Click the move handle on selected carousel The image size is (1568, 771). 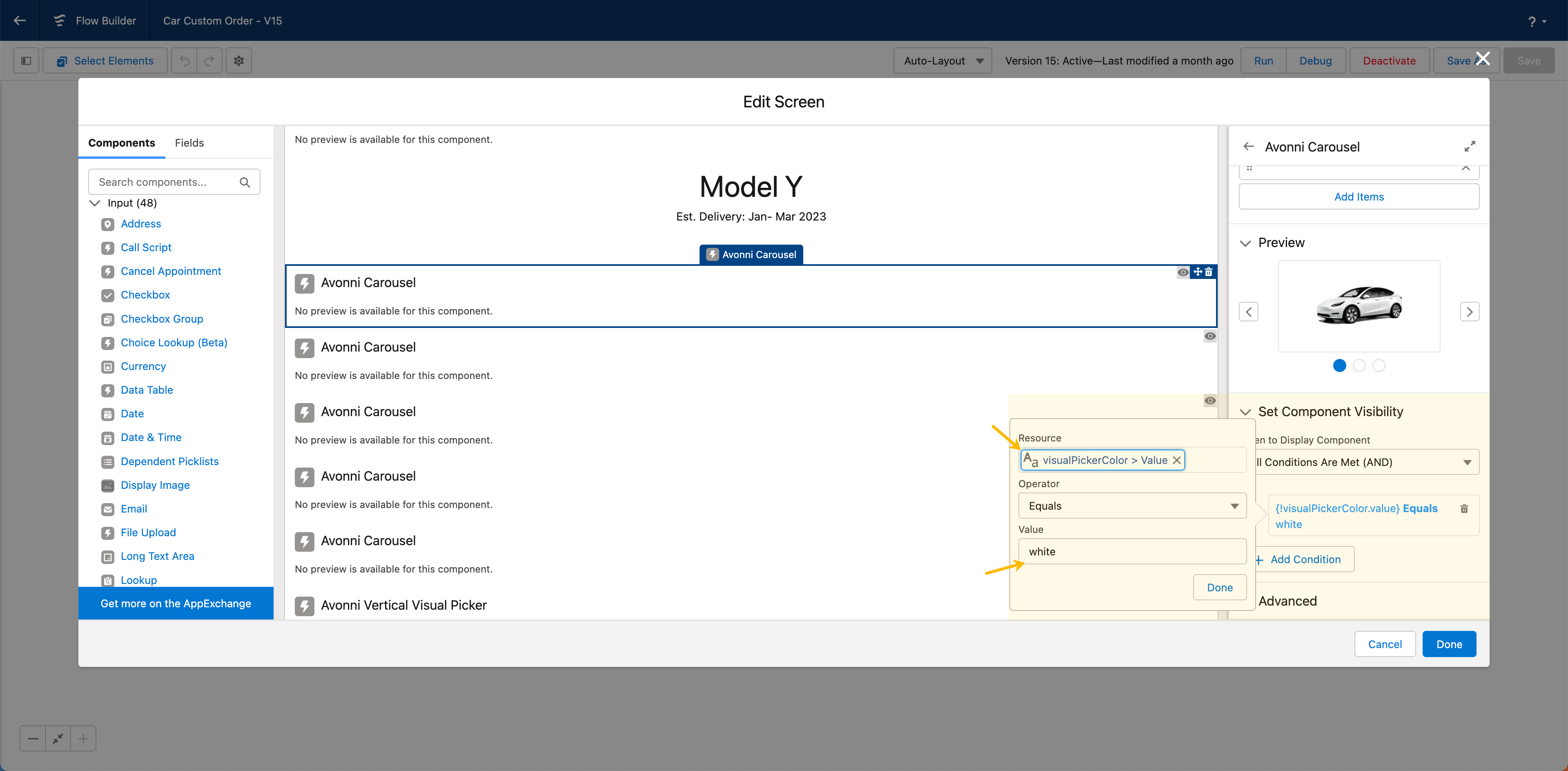point(1198,272)
